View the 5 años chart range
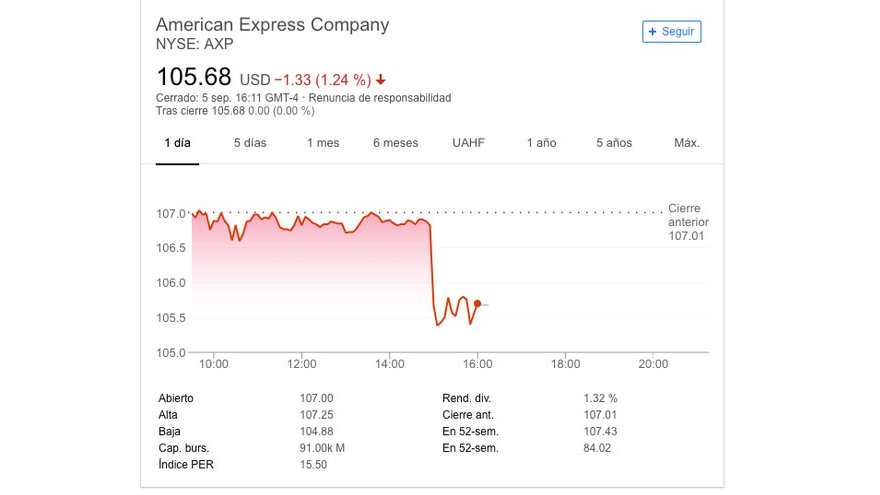This screenshot has width=880, height=495. coord(614,143)
